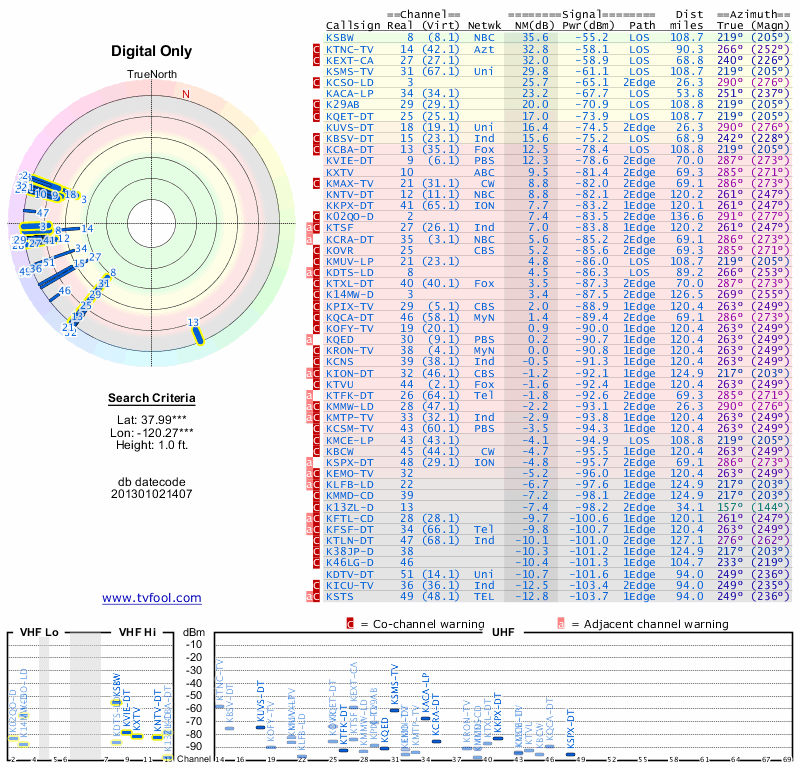800x768 pixels.
Task: Open the KSBW callsign link
Action: tap(339, 36)
